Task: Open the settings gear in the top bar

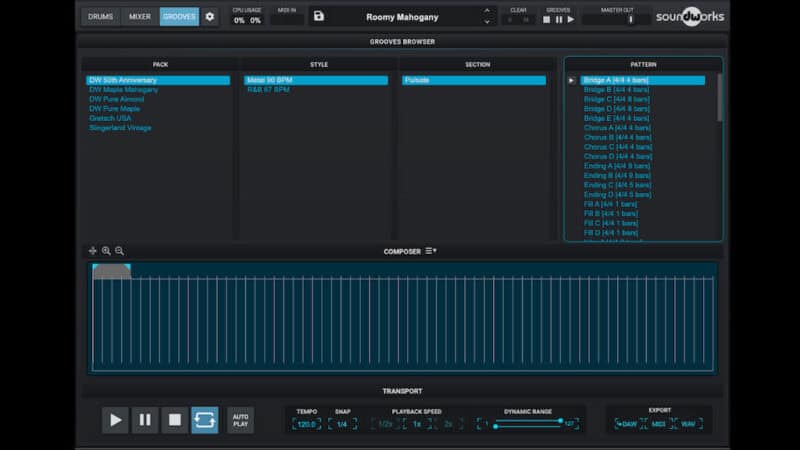Action: 210,17
